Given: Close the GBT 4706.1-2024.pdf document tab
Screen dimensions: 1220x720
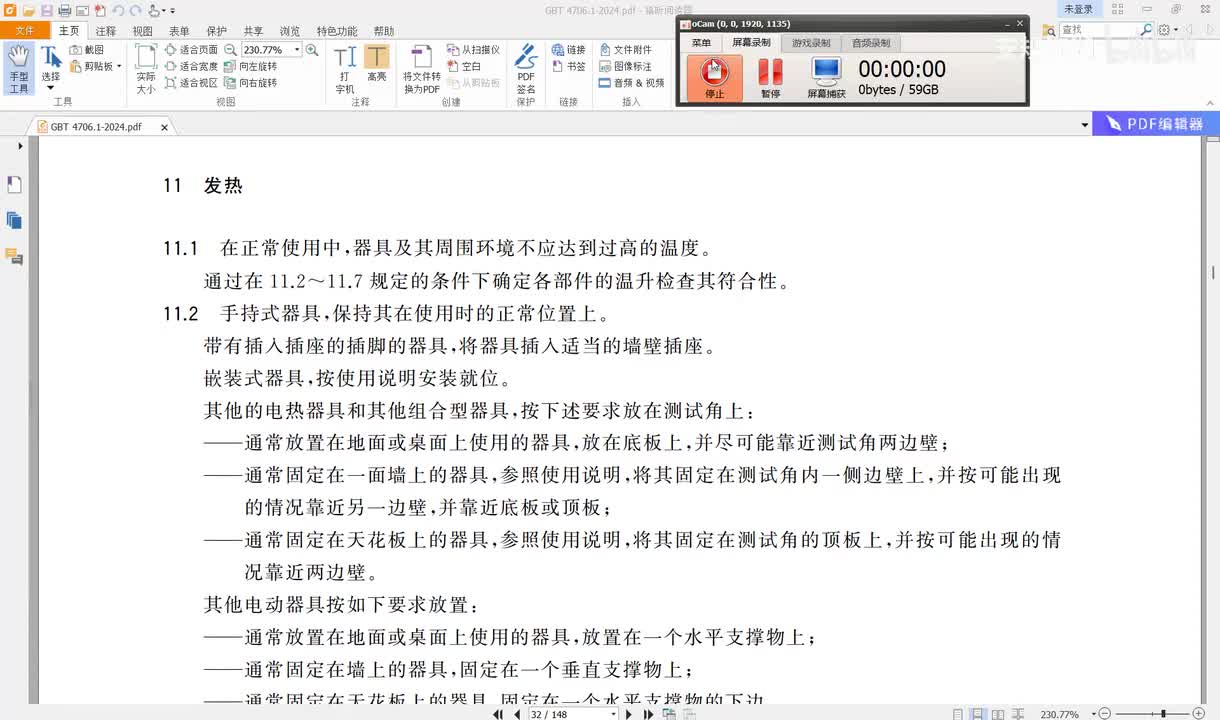Looking at the screenshot, I should [164, 127].
